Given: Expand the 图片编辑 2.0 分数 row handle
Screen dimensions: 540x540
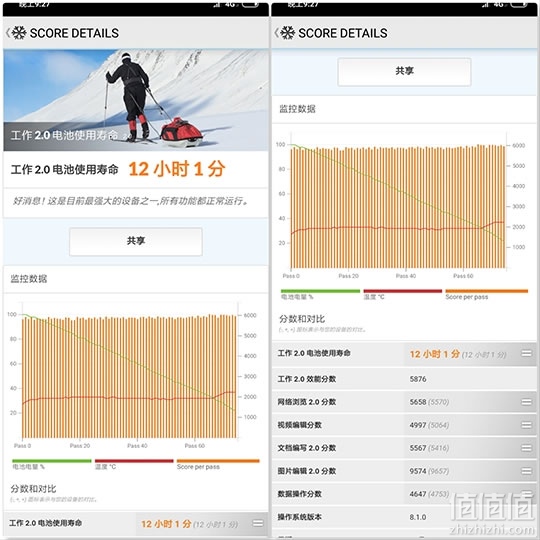Looking at the screenshot, I should 526,471.
